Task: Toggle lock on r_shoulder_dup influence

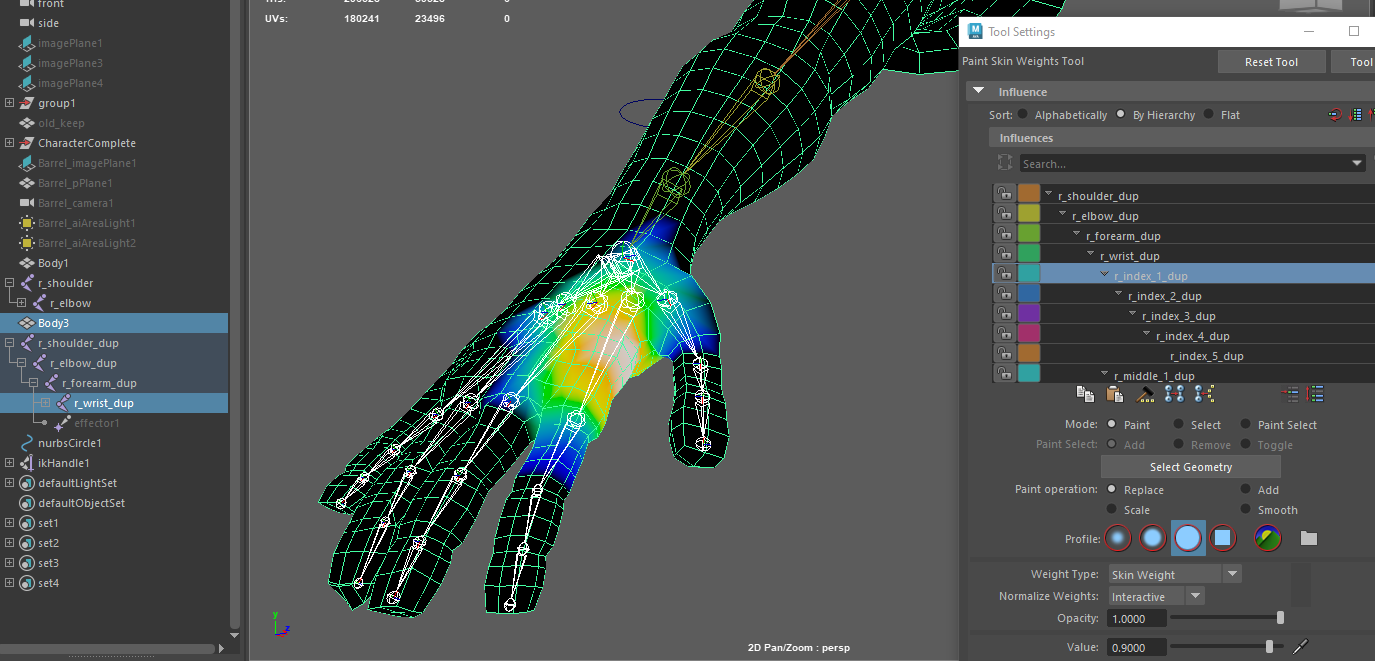Action: 1003,194
